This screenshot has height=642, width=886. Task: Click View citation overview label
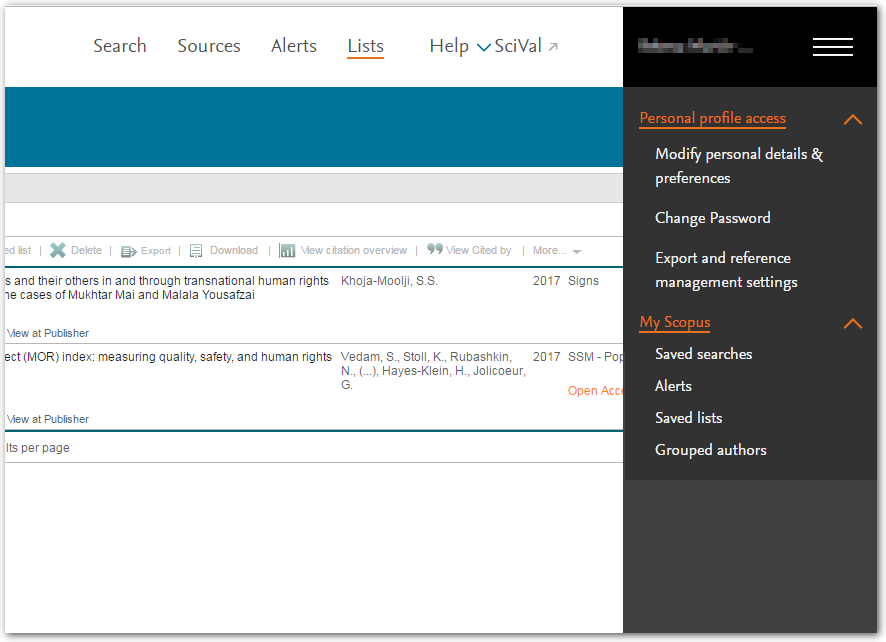tap(354, 250)
